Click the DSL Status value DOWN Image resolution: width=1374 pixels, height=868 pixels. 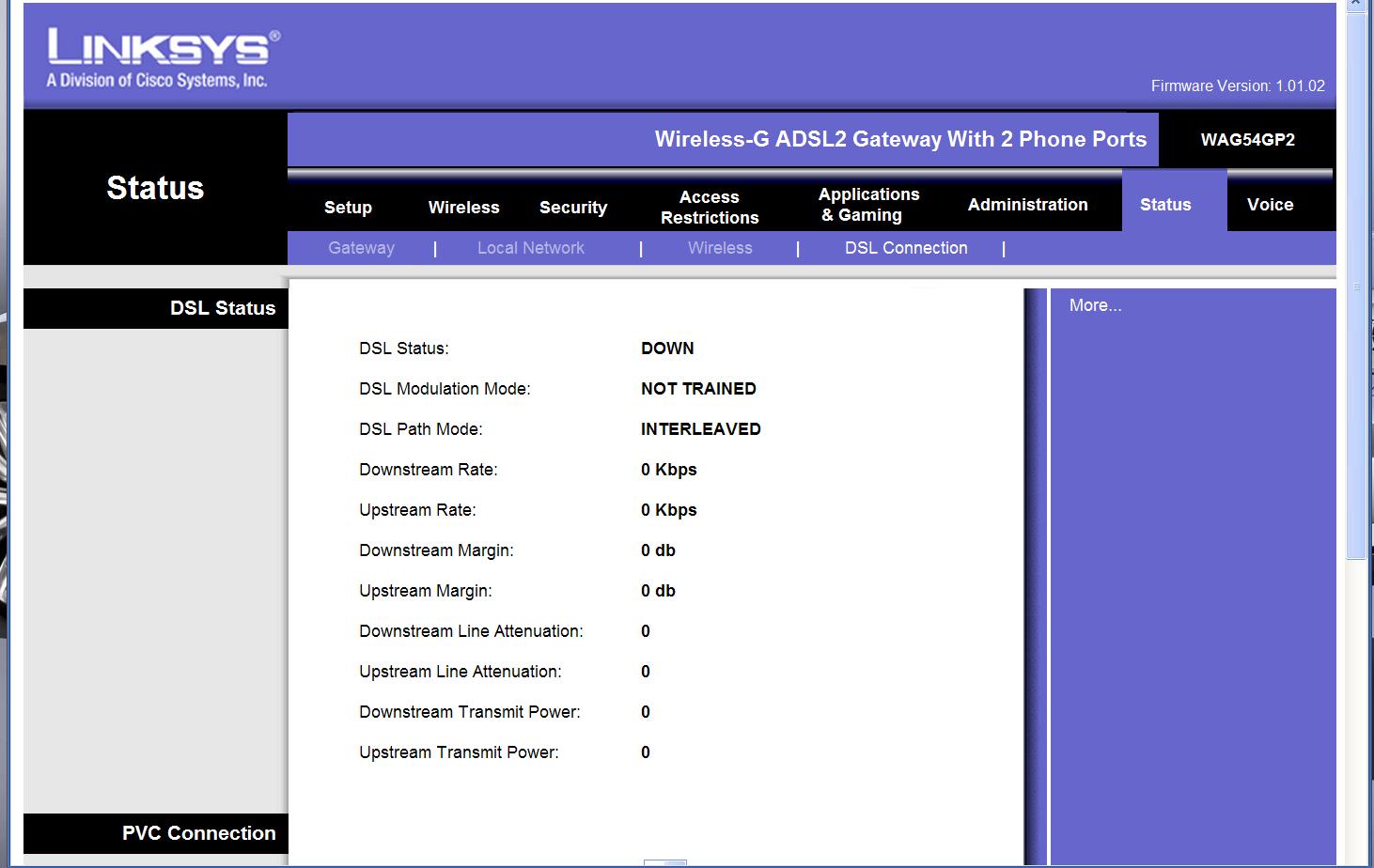[667, 349]
